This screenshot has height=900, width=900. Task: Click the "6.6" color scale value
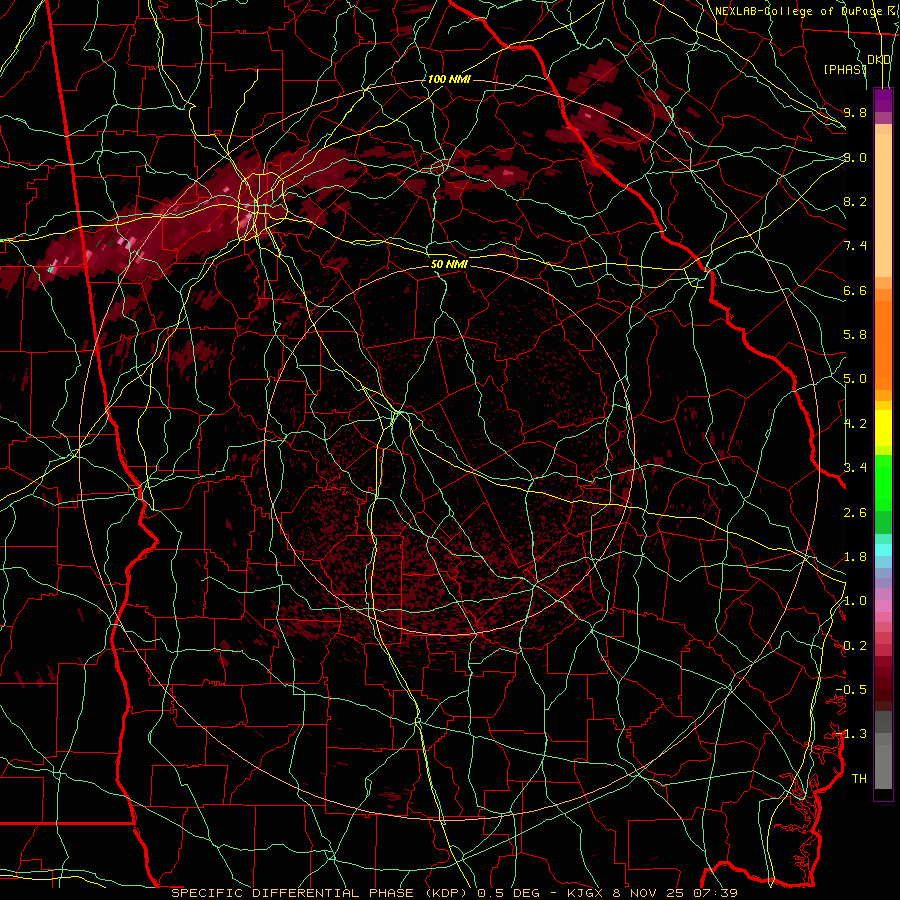point(855,290)
